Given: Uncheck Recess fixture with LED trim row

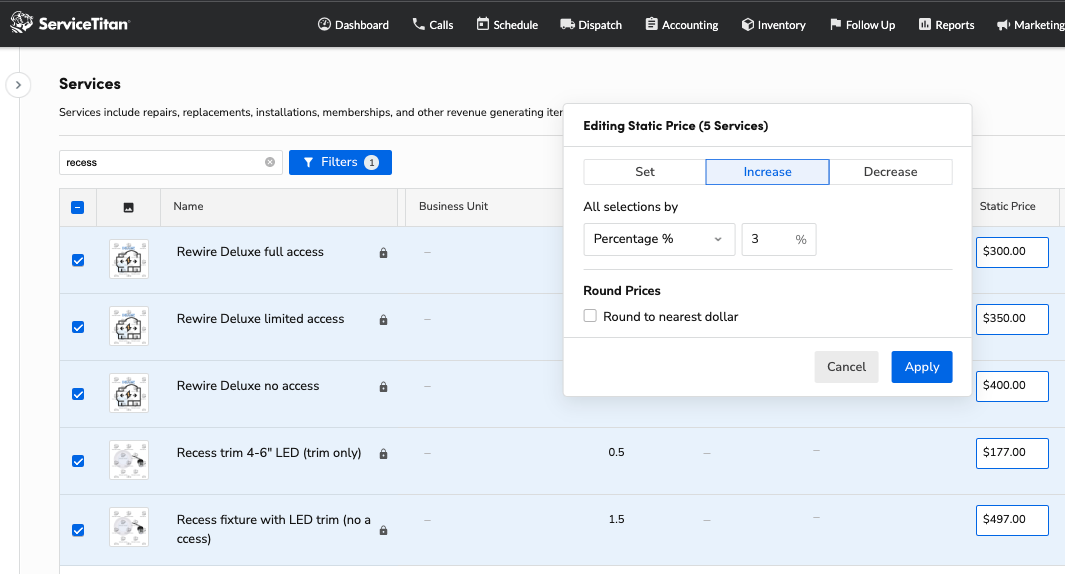Looking at the screenshot, I should [x=78, y=530].
